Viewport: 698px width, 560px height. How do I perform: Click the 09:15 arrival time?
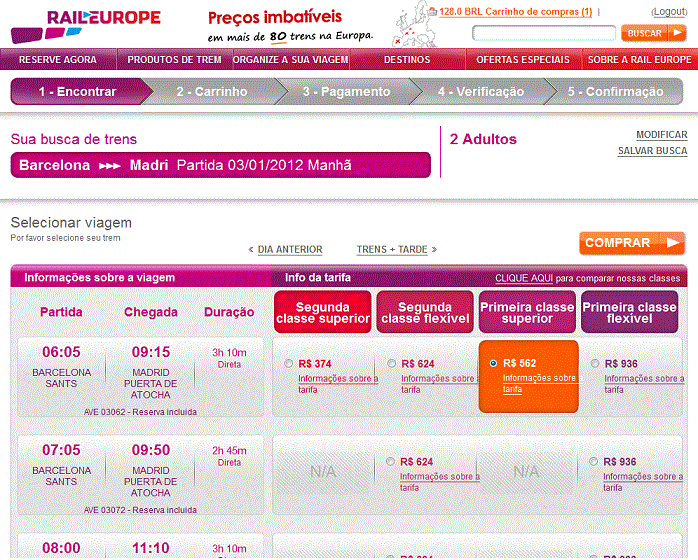click(151, 352)
